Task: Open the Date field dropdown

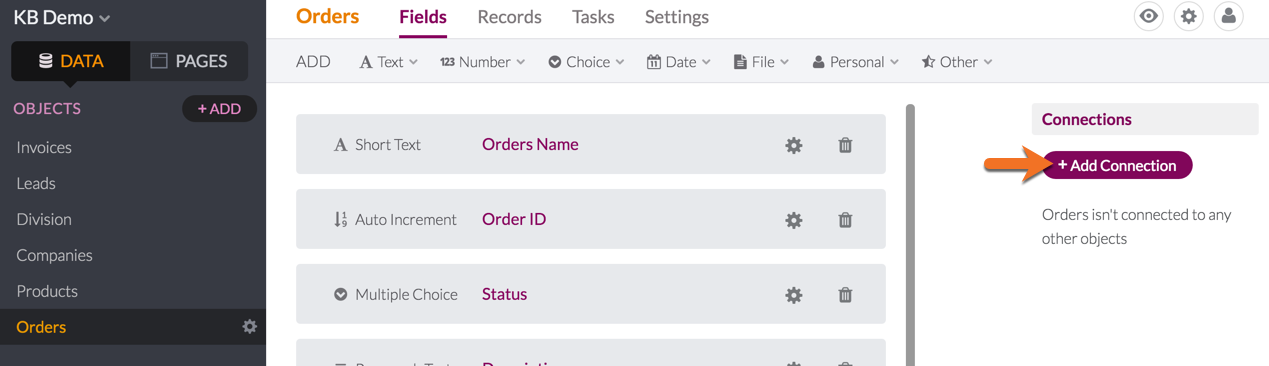Action: point(679,62)
